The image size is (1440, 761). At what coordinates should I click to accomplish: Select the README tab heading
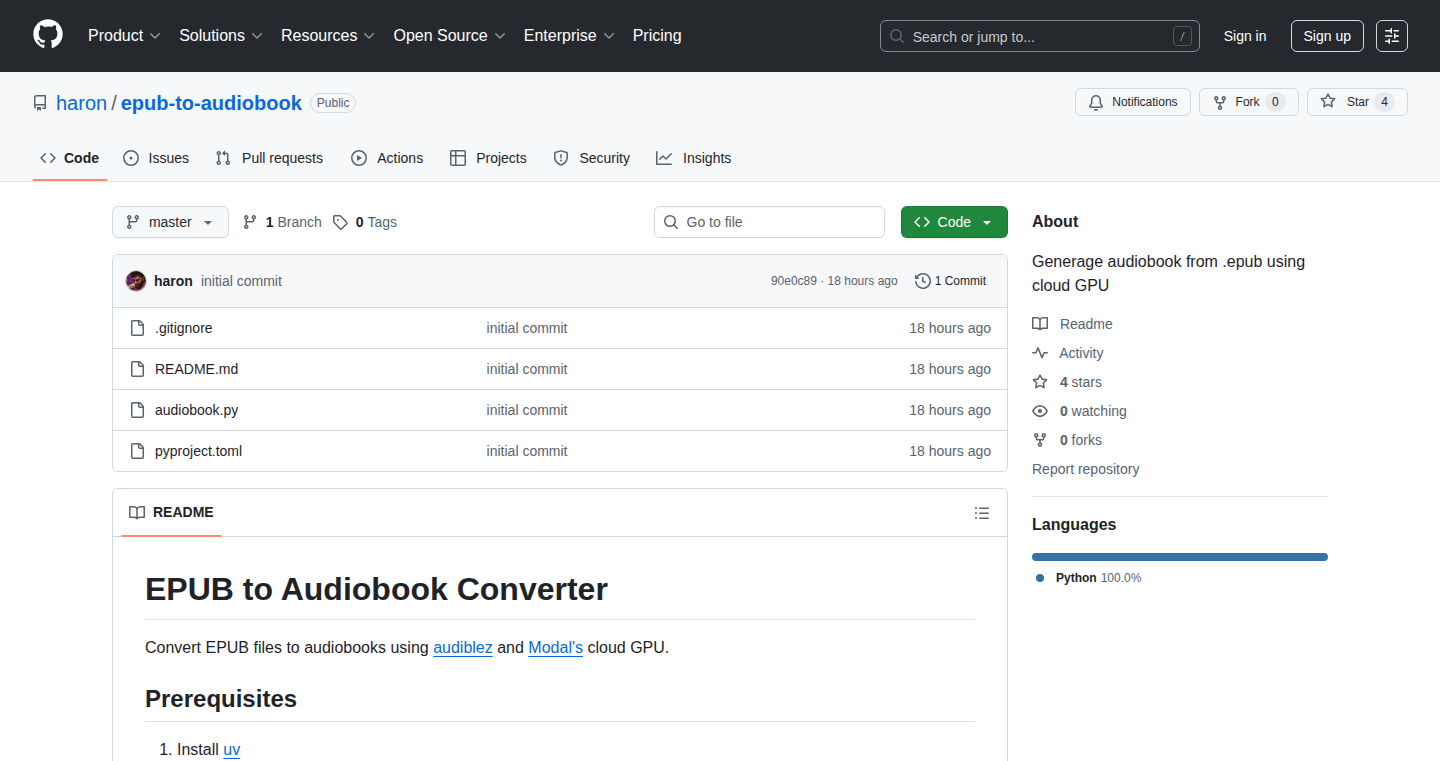pyautogui.click(x=171, y=512)
